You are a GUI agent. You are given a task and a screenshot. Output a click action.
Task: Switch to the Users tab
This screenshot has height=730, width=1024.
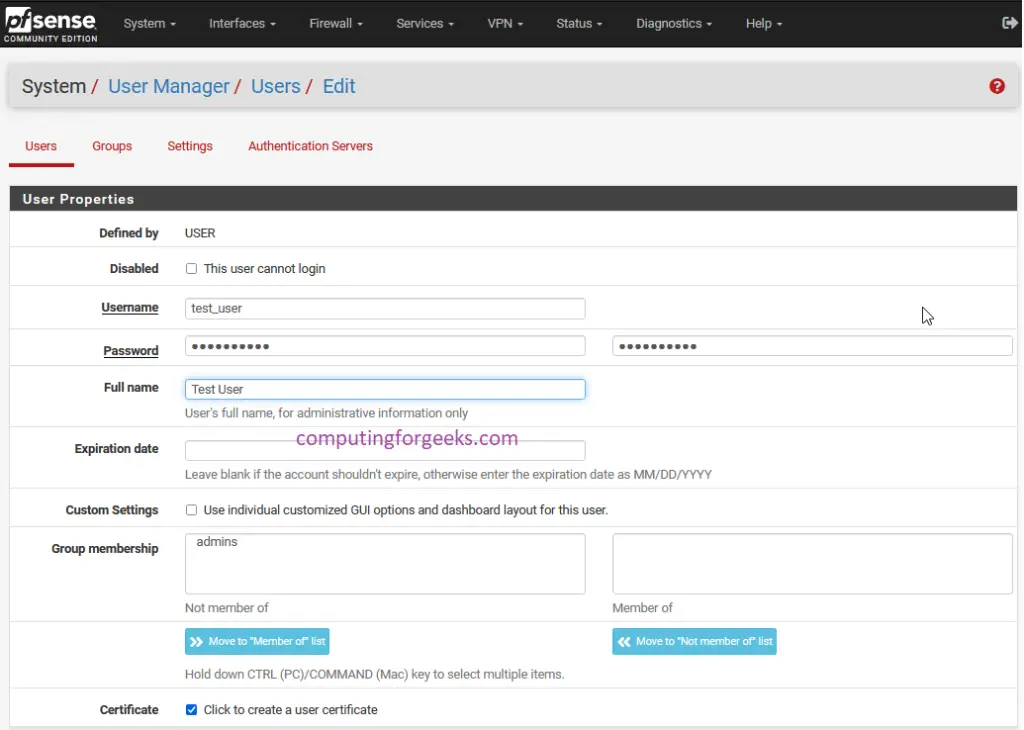tap(41, 146)
